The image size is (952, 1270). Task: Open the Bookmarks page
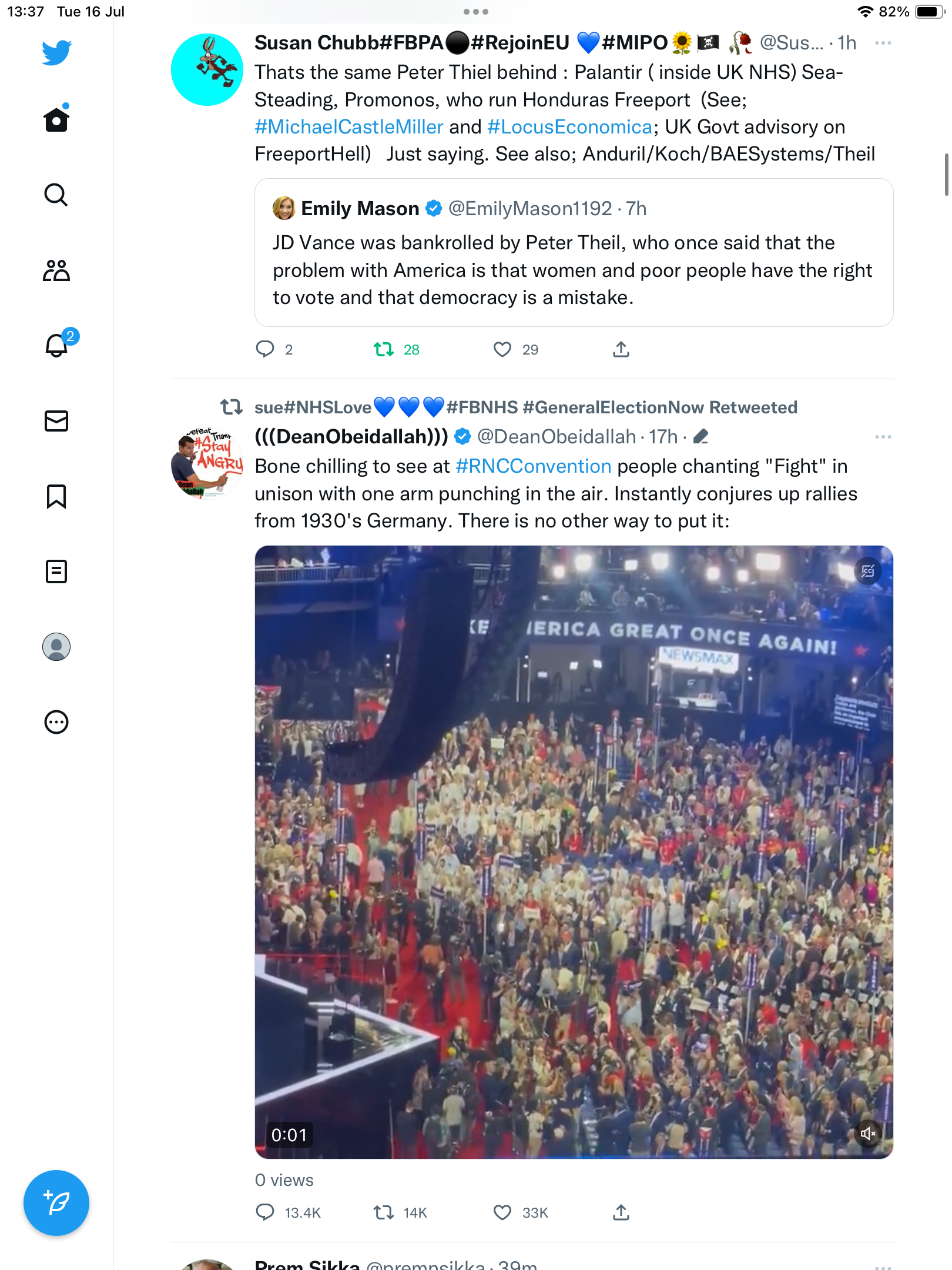56,496
